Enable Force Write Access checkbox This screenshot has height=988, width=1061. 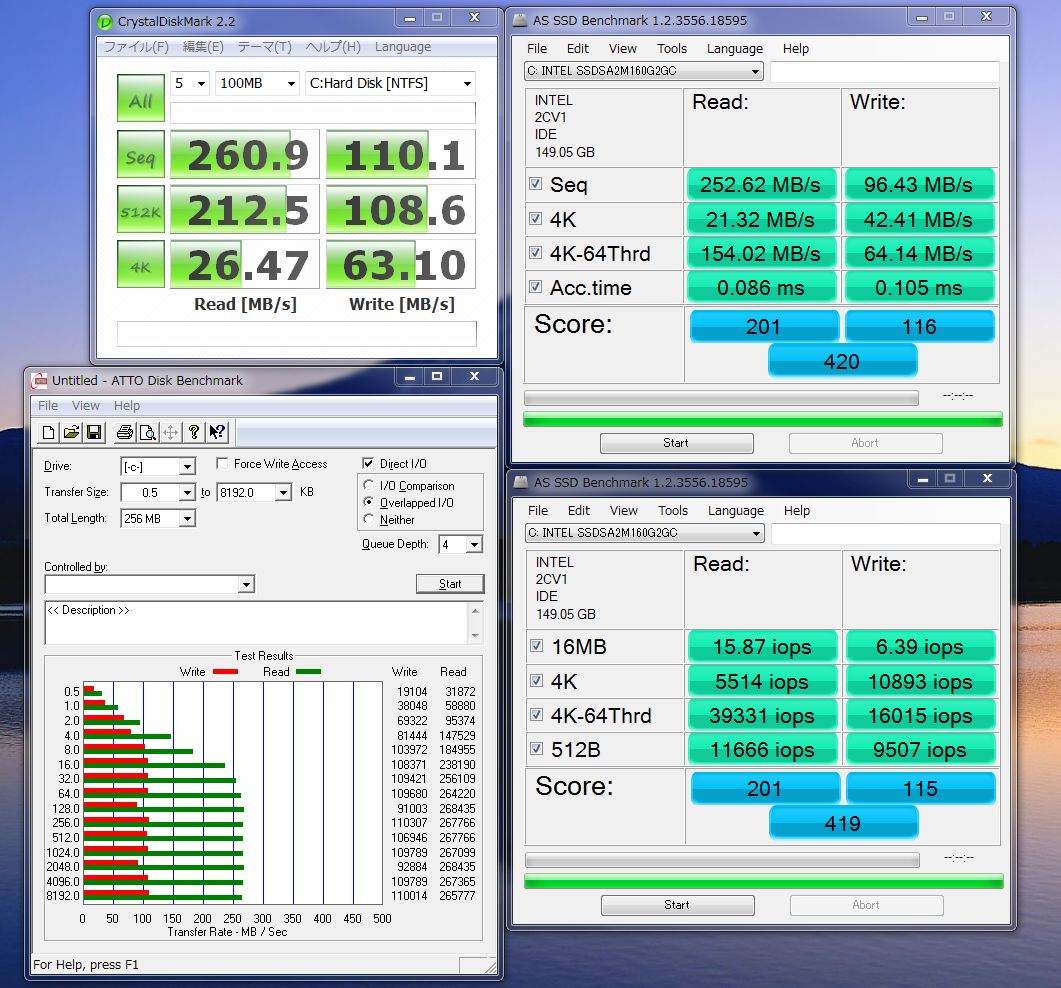tap(222, 464)
